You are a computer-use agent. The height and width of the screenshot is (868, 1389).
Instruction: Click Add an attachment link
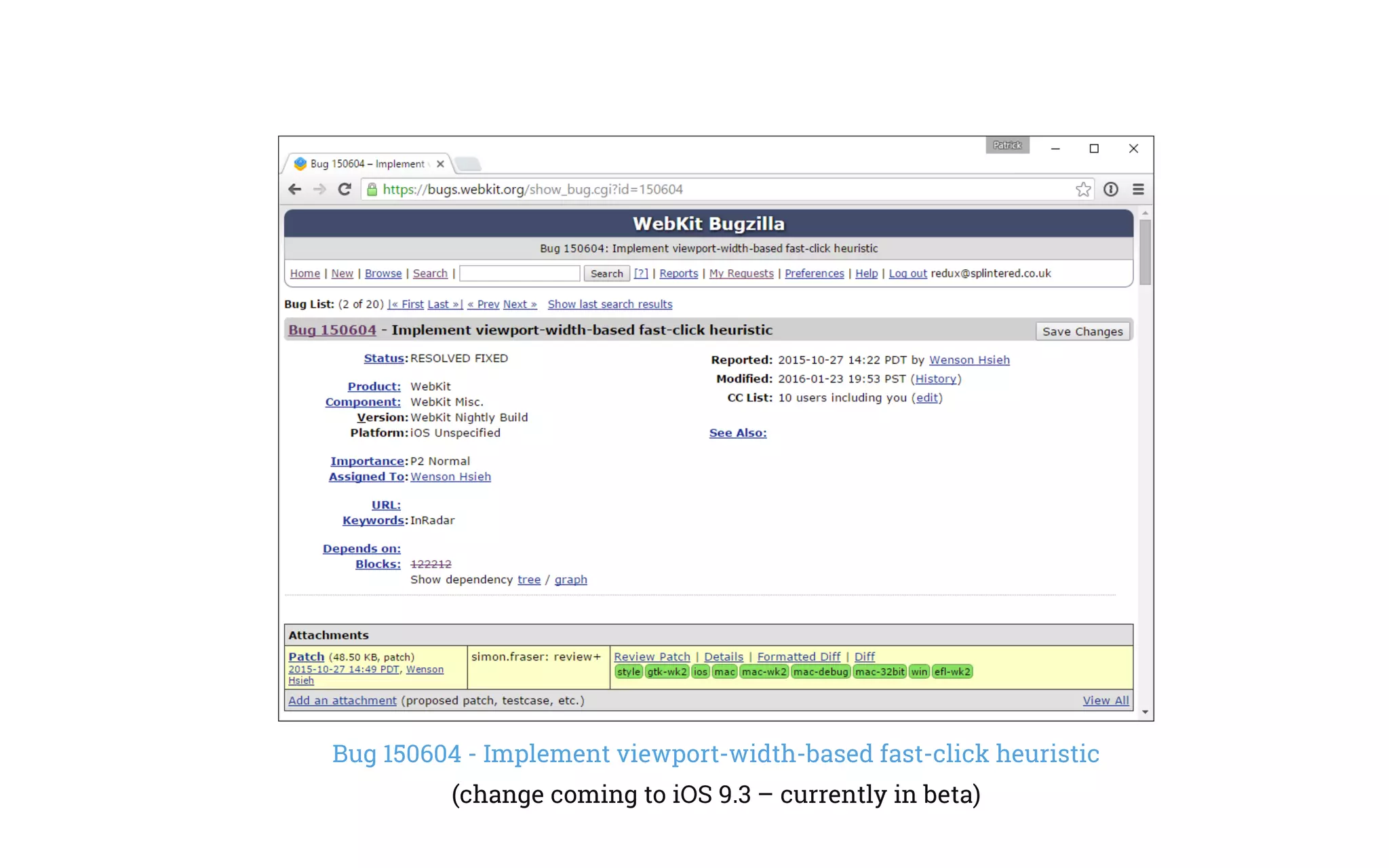342,701
